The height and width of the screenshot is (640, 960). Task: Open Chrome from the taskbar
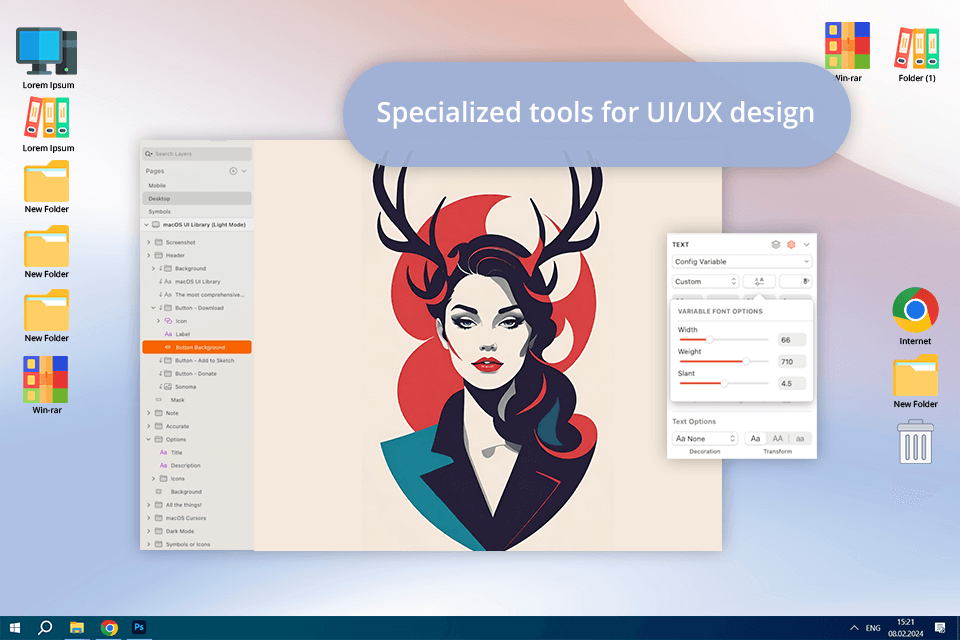(x=110, y=628)
